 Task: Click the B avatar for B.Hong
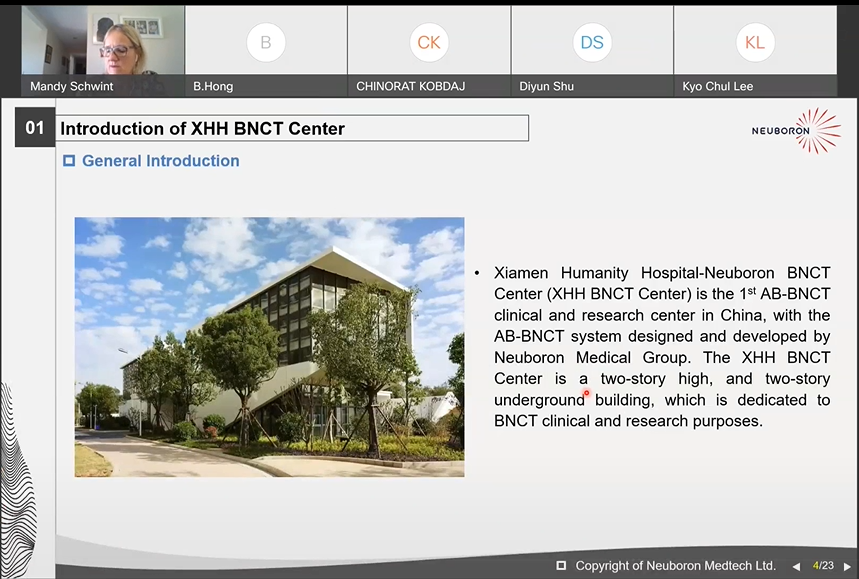pos(265,42)
